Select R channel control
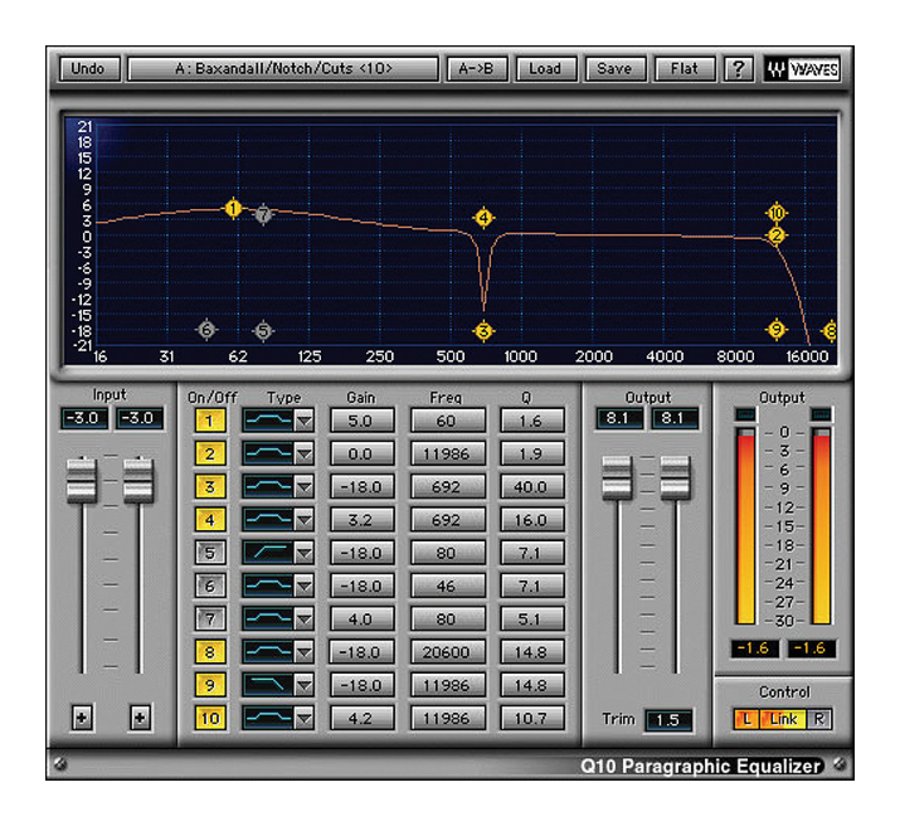This screenshot has height=826, width=900. pos(819,719)
